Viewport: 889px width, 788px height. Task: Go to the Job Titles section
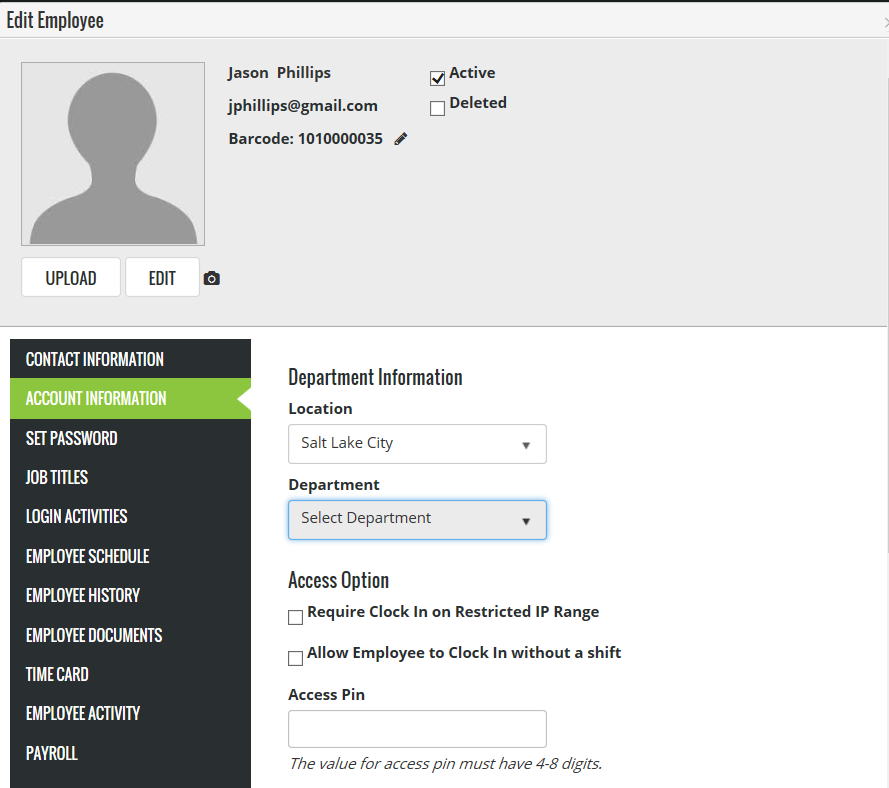pyautogui.click(x=57, y=477)
